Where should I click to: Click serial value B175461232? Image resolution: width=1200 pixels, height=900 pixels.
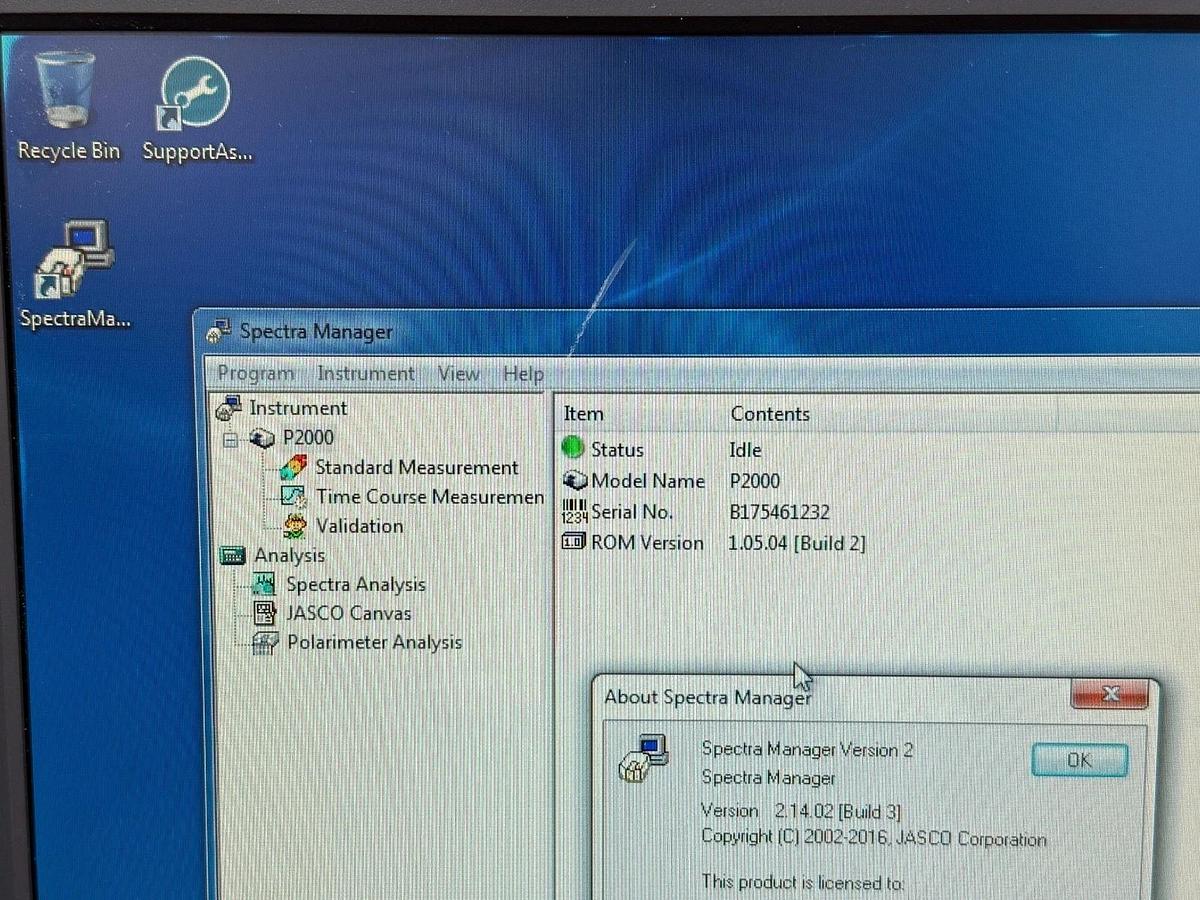click(779, 513)
